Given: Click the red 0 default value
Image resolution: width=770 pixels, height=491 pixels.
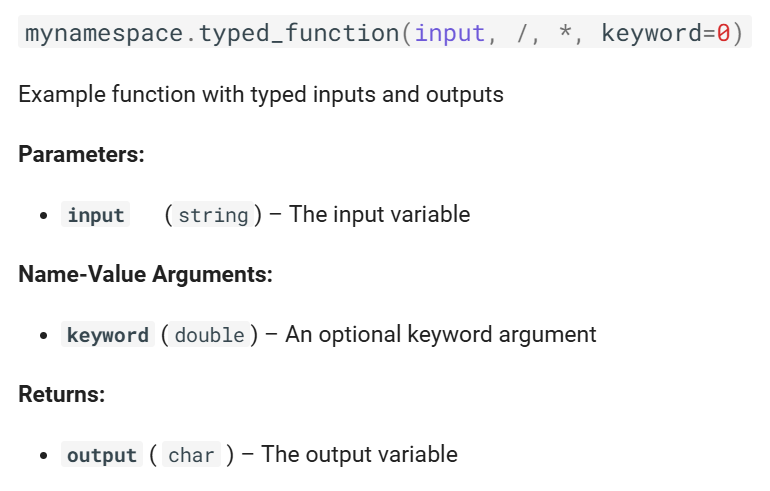Looking at the screenshot, I should (723, 33).
